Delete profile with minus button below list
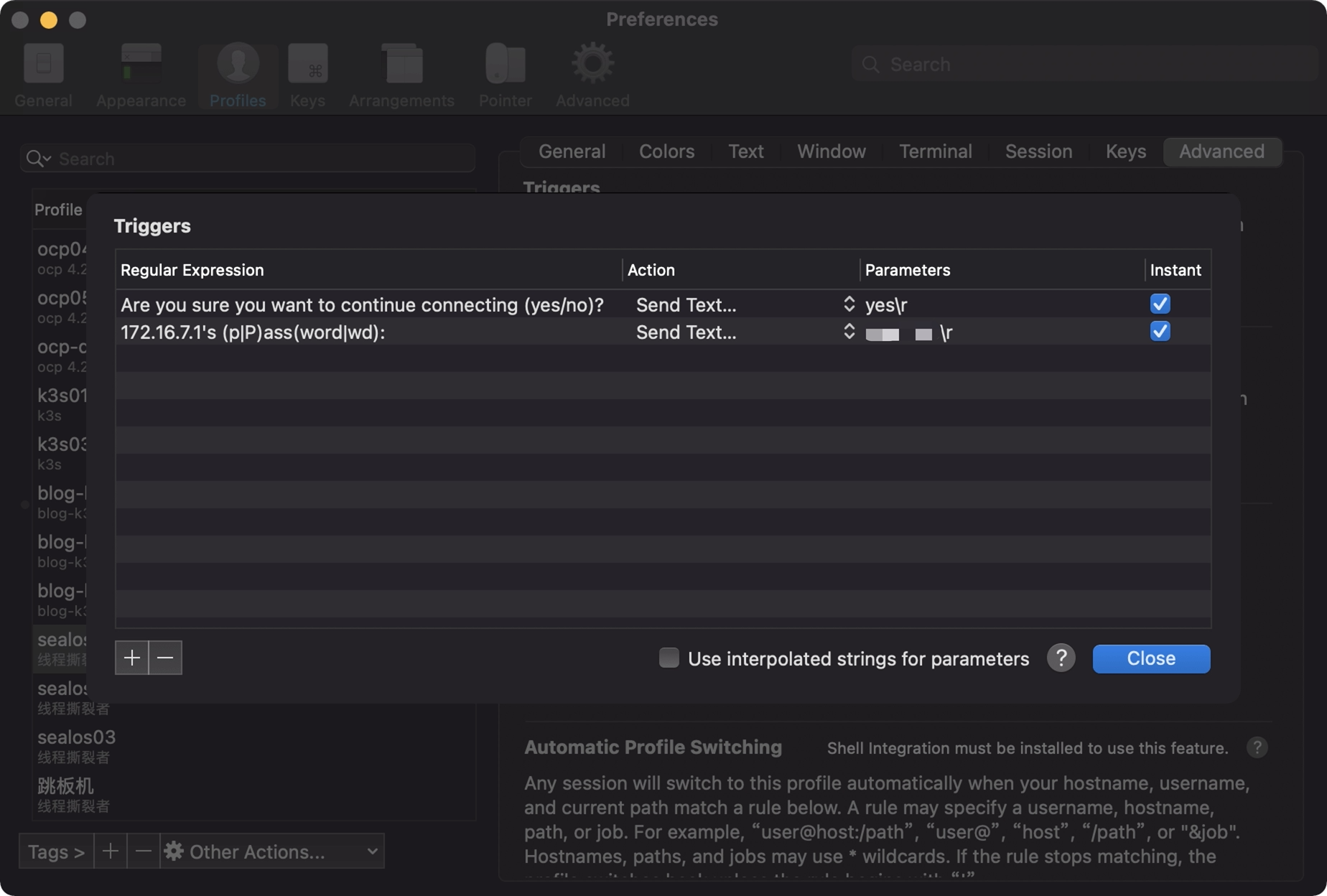Viewport: 1327px width, 896px height. click(x=143, y=851)
